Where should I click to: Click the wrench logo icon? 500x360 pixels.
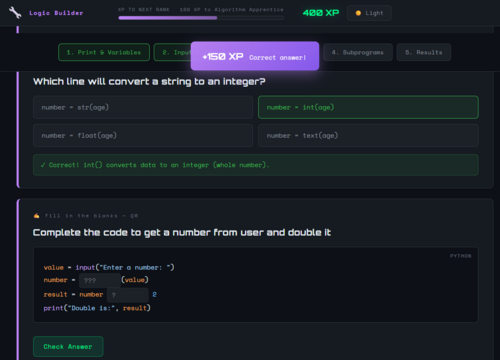click(x=15, y=13)
